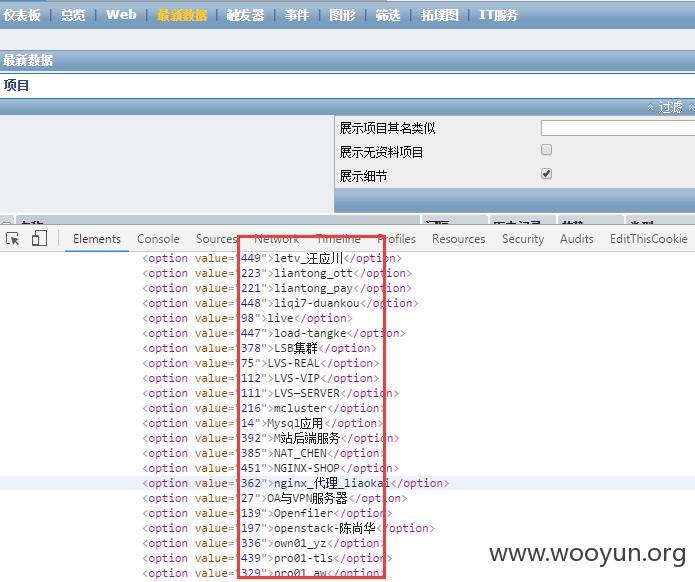Open the 总览 menu item
This screenshot has height=582, width=695.
73,15
